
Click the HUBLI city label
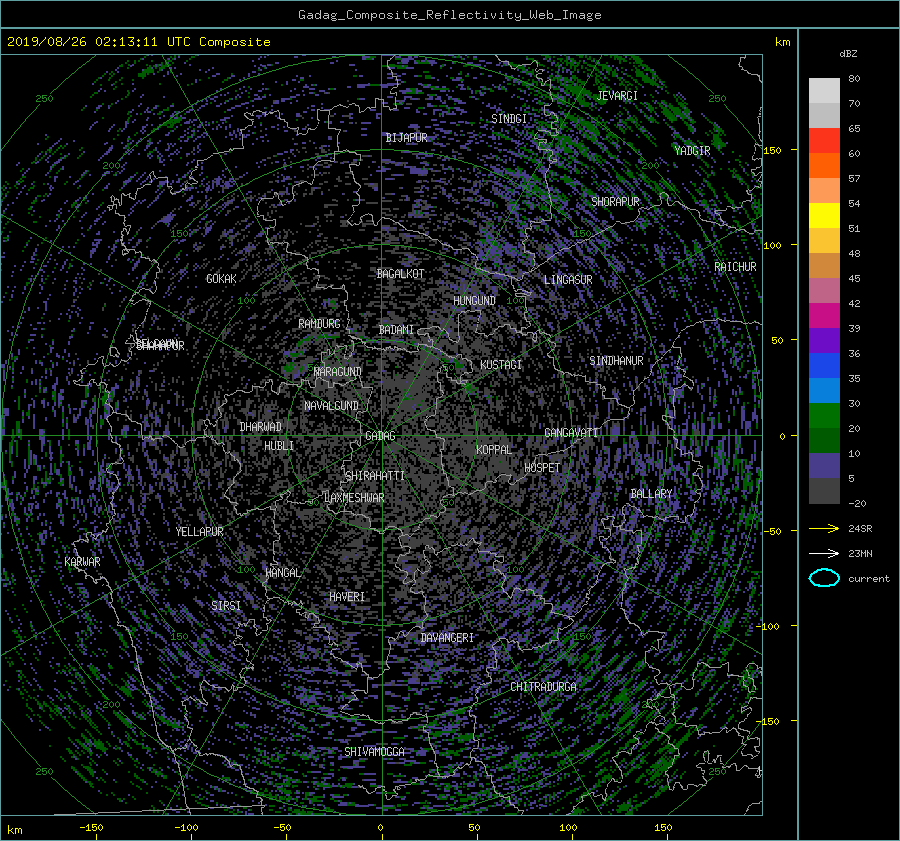[279, 446]
